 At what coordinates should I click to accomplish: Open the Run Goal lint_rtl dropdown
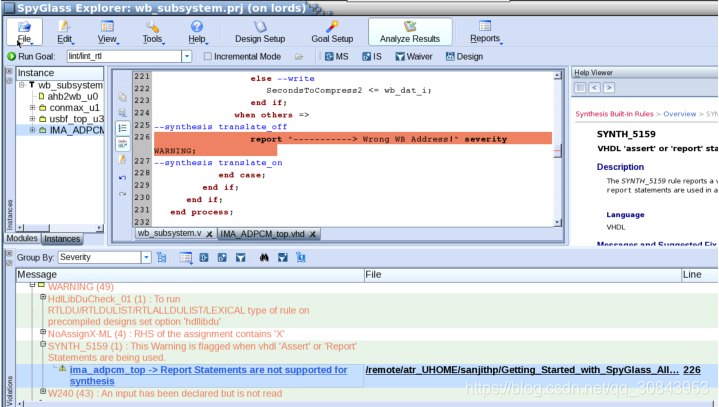pyautogui.click(x=186, y=56)
